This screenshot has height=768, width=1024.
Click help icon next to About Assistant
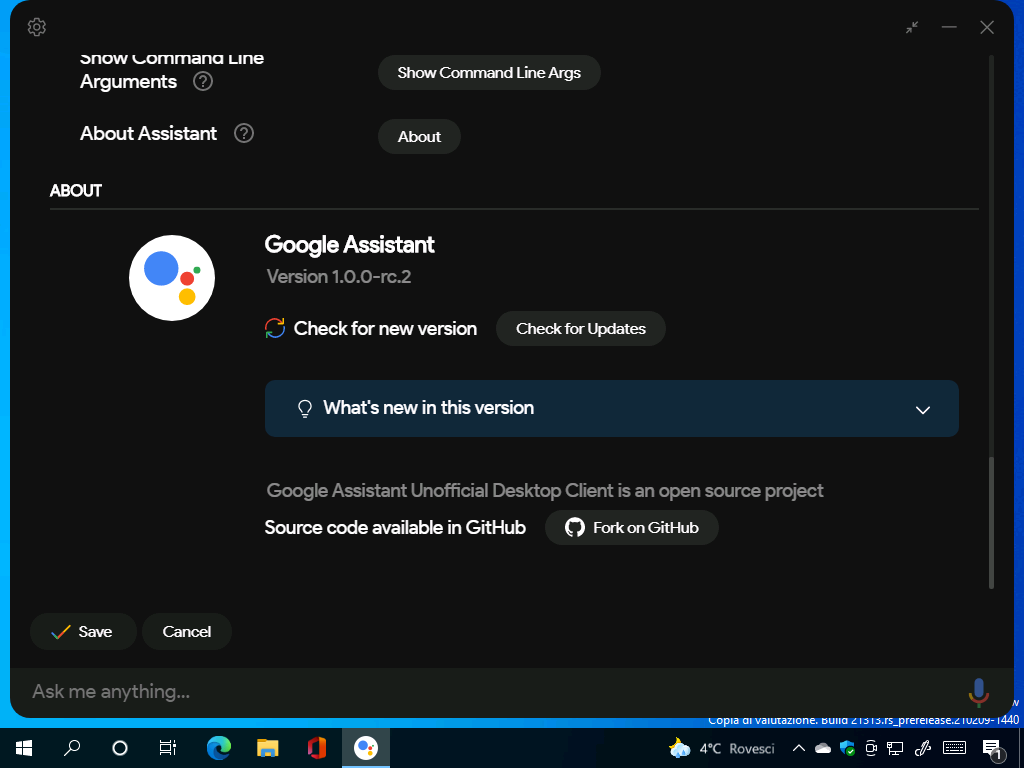(x=244, y=133)
